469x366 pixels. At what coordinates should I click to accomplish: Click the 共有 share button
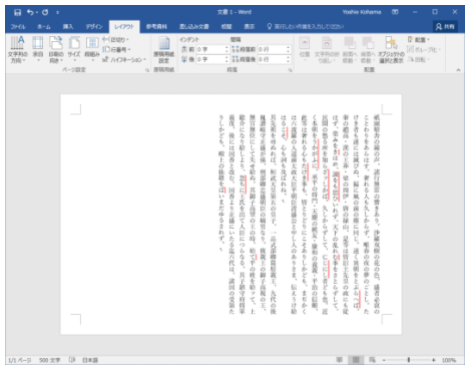445,27
